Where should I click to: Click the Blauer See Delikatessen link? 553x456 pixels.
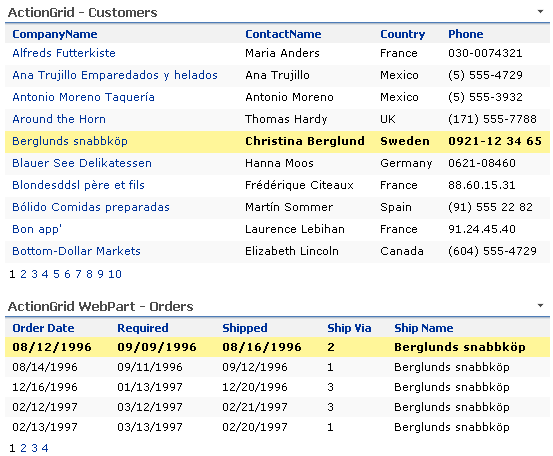82,163
